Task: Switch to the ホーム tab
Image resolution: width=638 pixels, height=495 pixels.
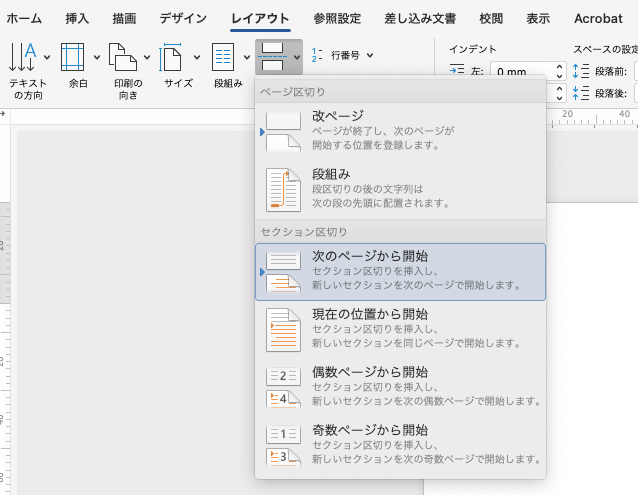Action: coord(24,18)
